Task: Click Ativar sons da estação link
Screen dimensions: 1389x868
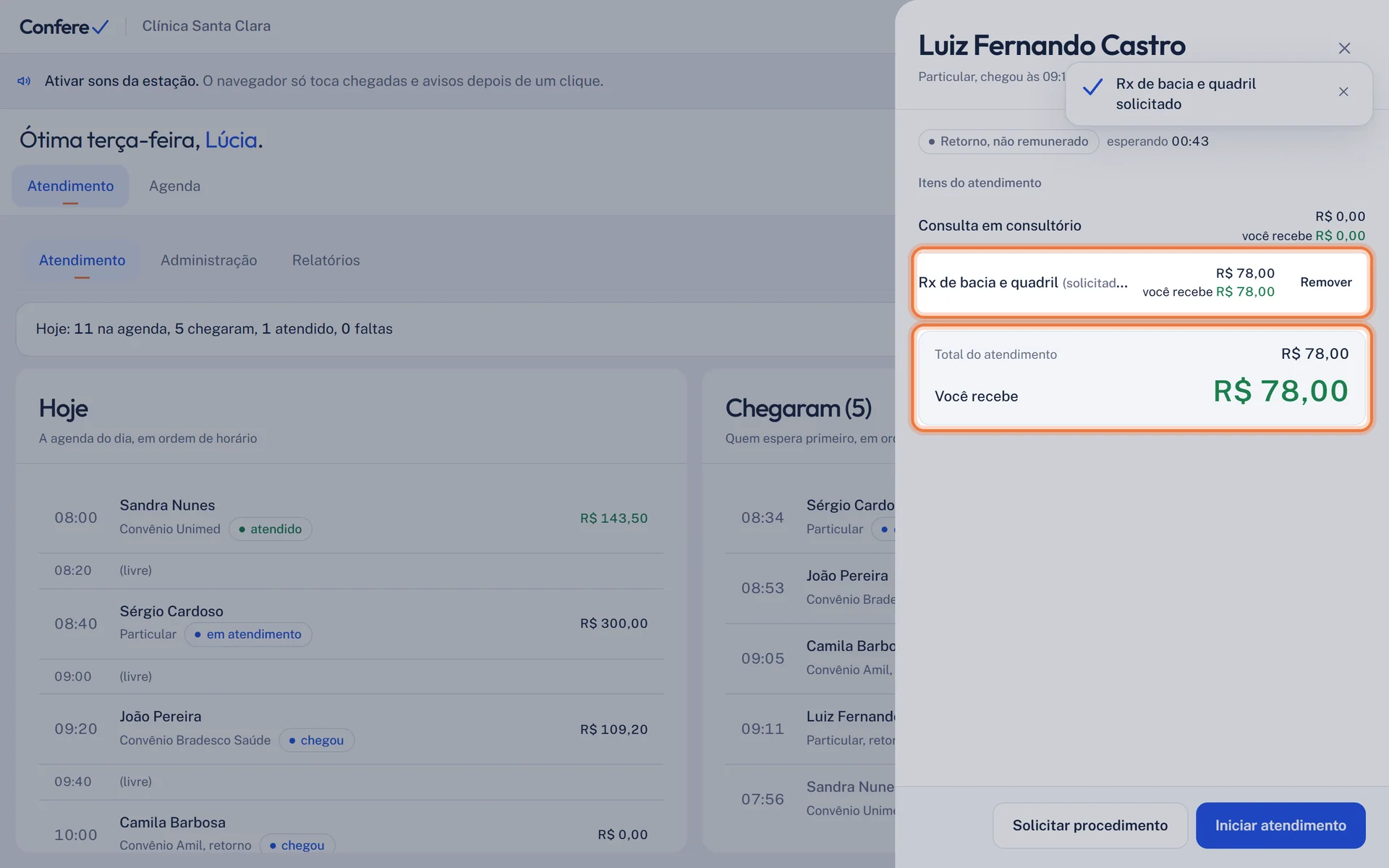Action: 122,81
